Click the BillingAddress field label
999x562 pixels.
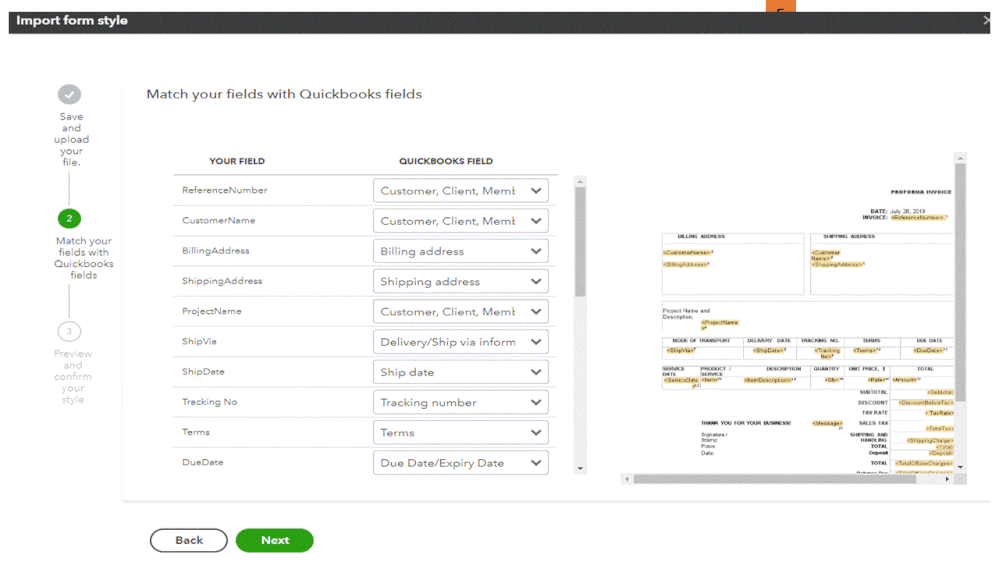click(215, 251)
